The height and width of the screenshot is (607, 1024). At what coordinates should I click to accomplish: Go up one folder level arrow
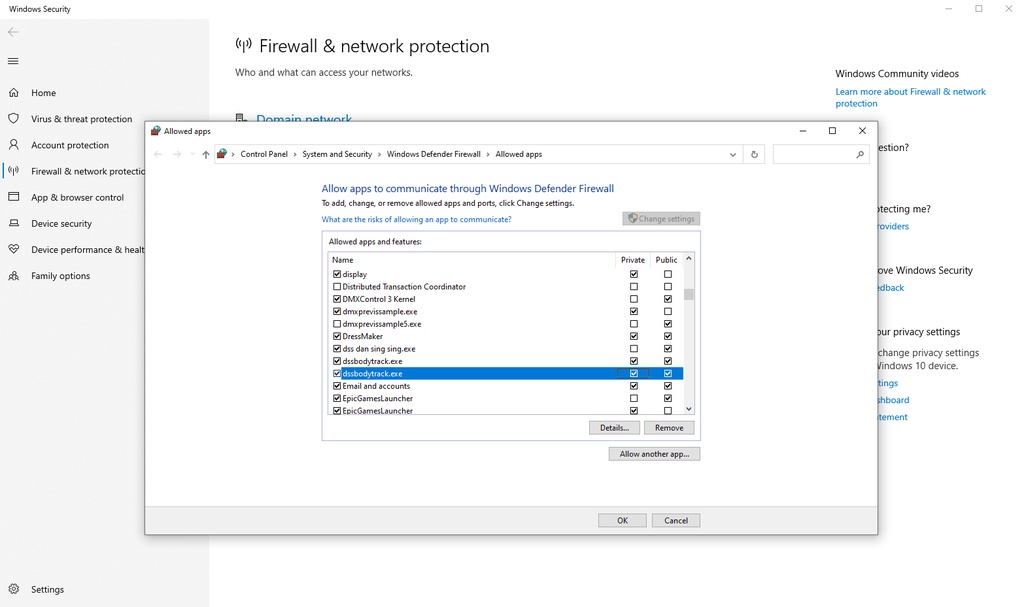tap(206, 154)
